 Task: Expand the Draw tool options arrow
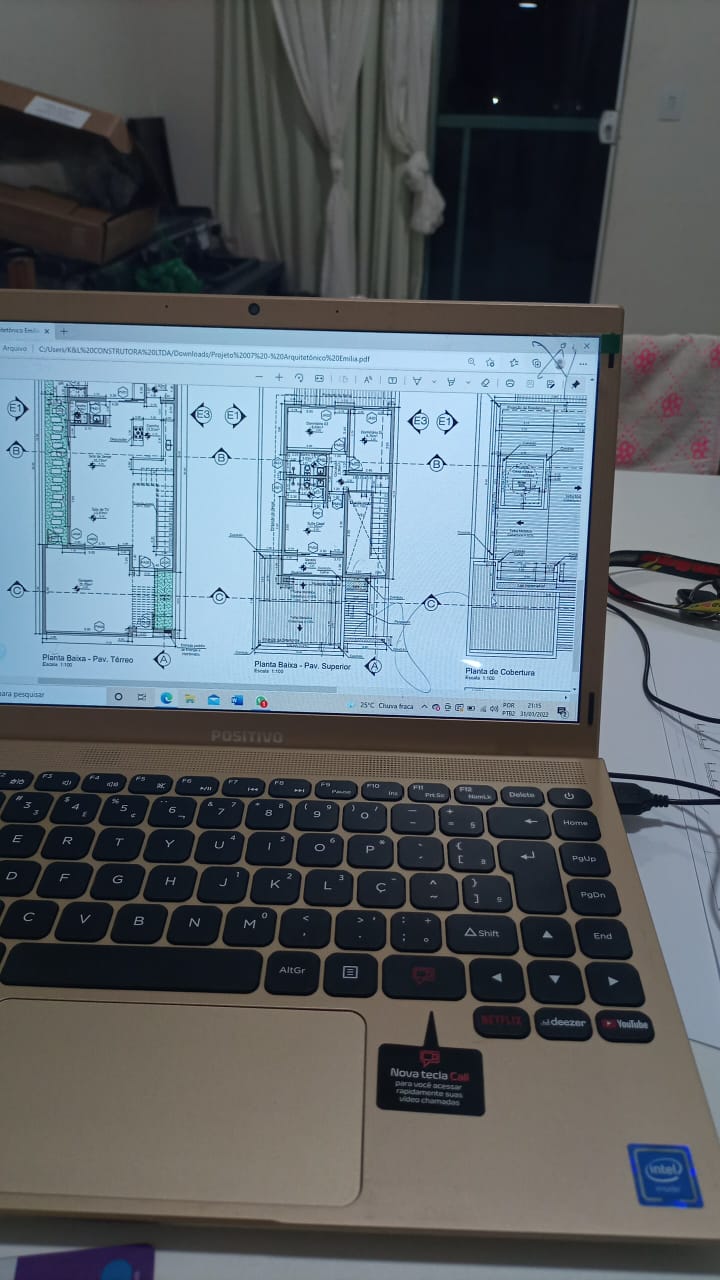[x=433, y=381]
